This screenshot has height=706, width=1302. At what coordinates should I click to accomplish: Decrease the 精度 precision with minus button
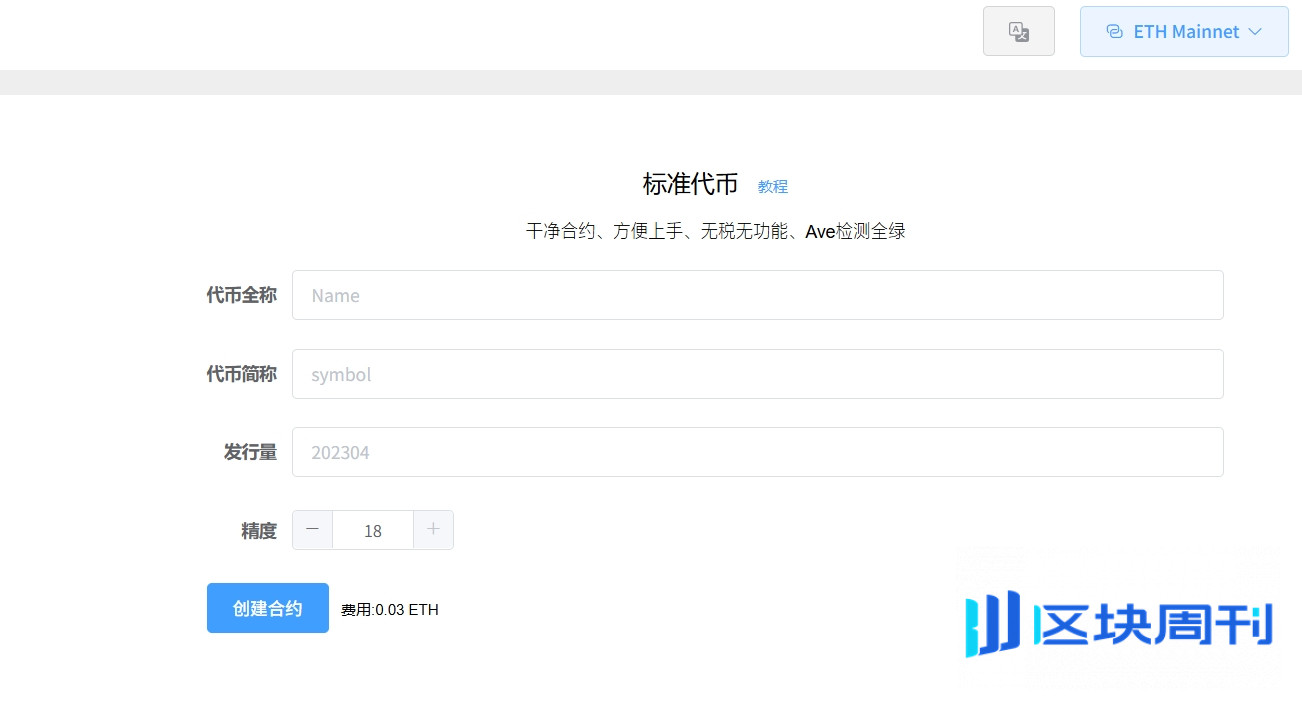313,530
